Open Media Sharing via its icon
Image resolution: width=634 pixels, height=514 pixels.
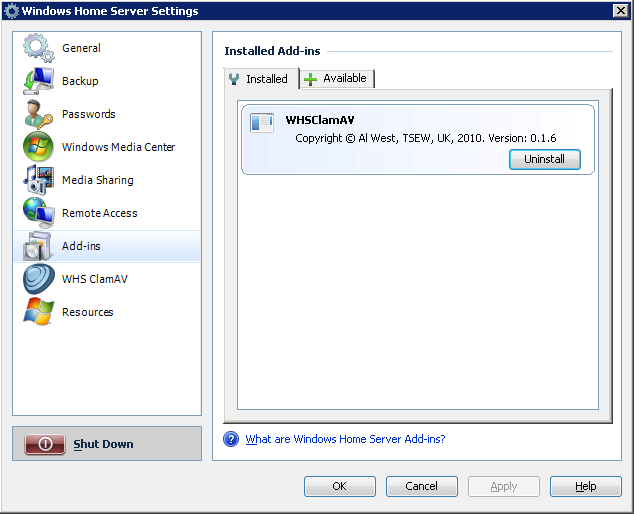[x=38, y=180]
